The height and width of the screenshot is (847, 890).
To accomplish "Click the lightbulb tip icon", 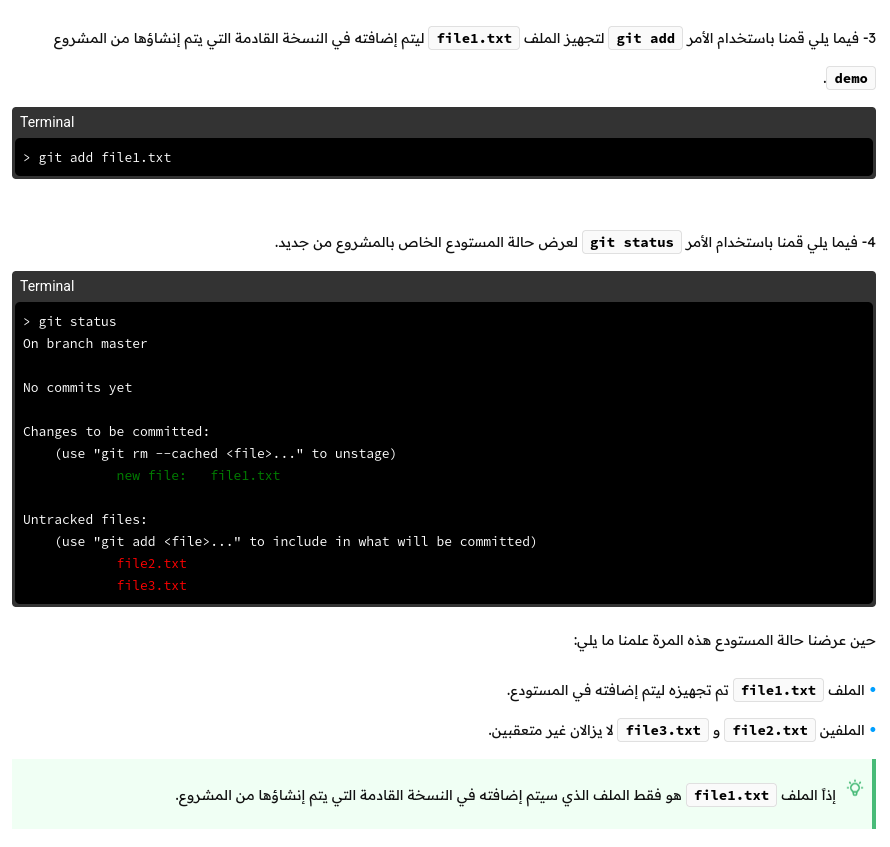I will click(855, 788).
